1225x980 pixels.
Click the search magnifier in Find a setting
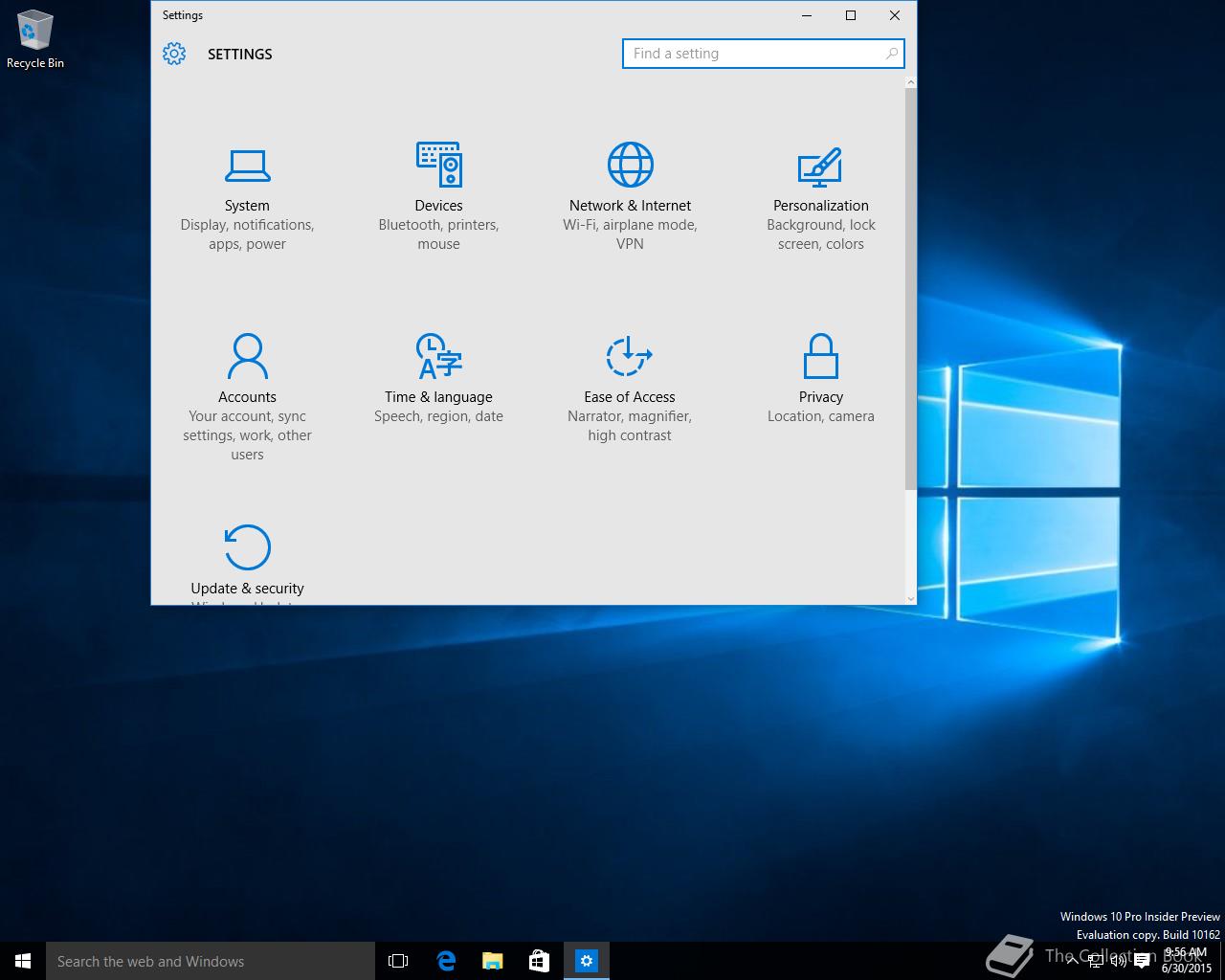pos(891,54)
